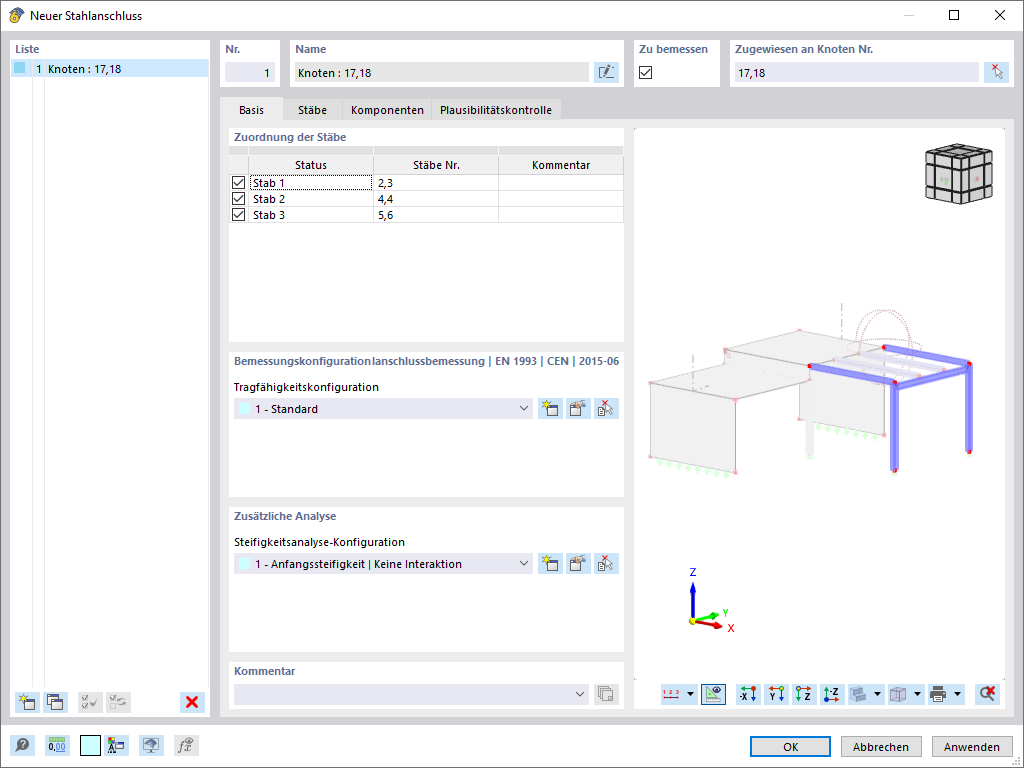Create new steel joint in list
The image size is (1024, 768).
click(x=27, y=702)
